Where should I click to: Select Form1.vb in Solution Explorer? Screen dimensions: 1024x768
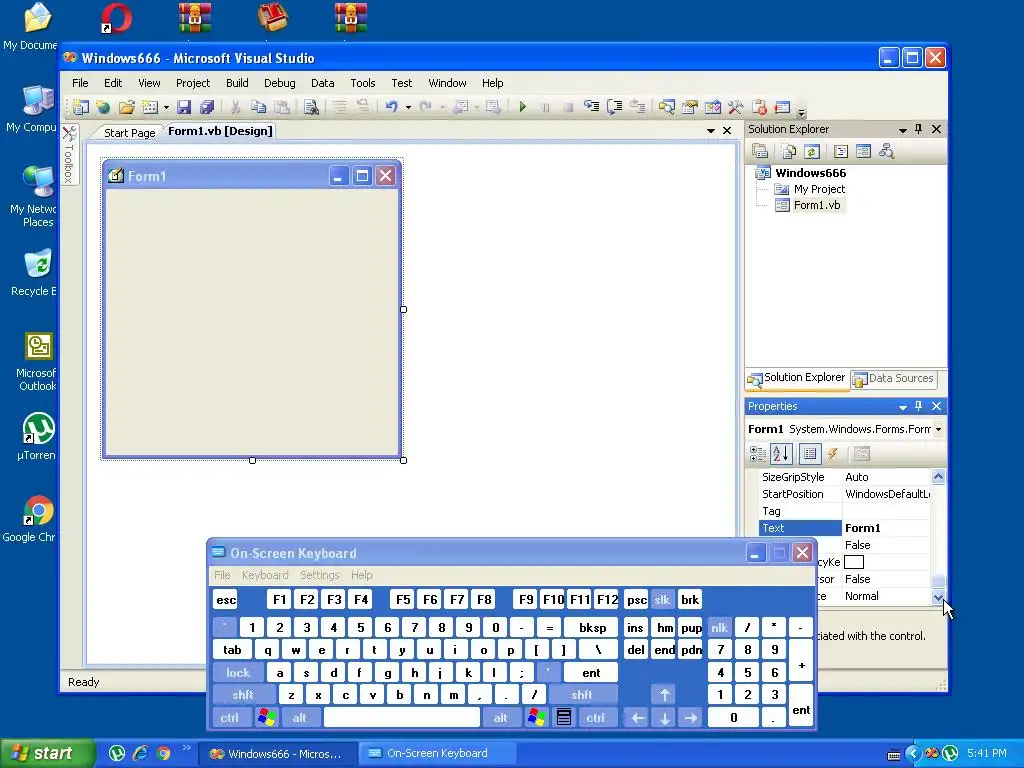coord(816,205)
